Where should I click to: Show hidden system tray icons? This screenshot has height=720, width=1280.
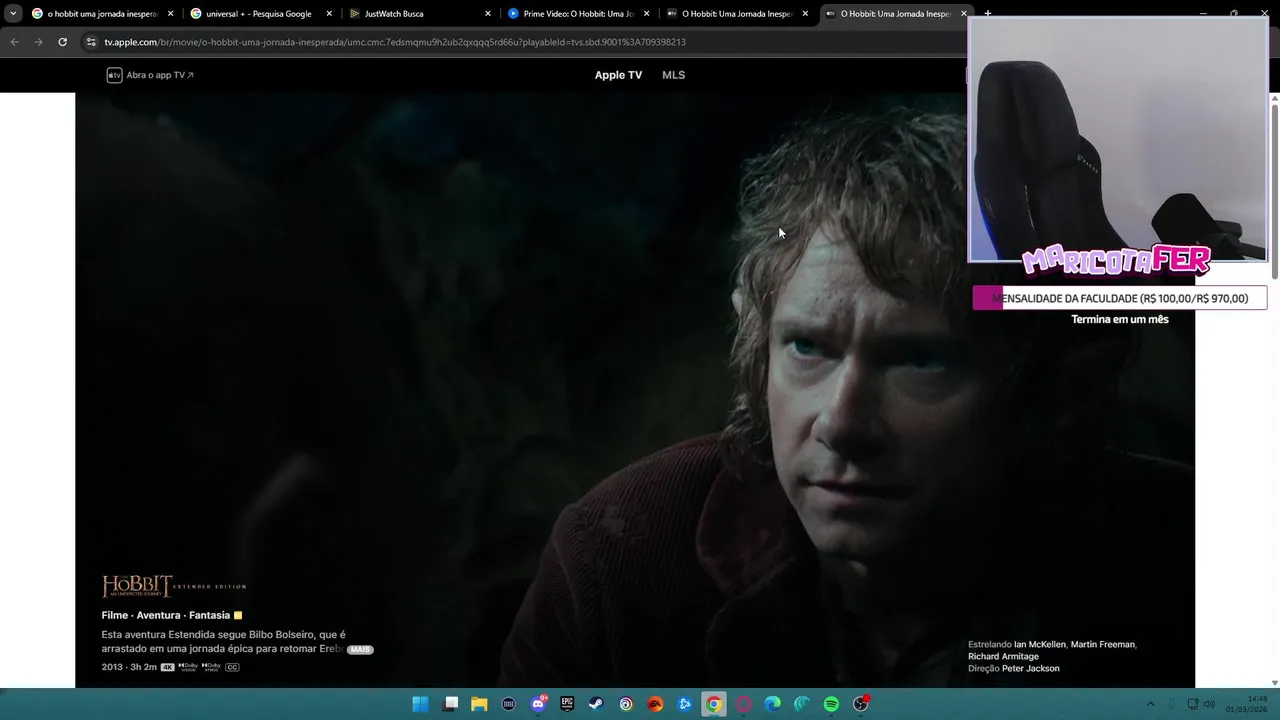[1150, 704]
